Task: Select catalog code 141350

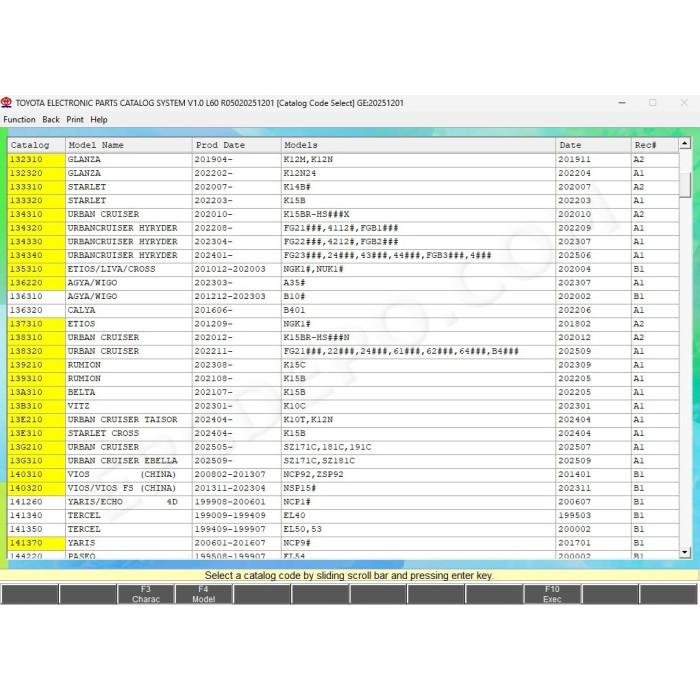Action: click(36, 529)
